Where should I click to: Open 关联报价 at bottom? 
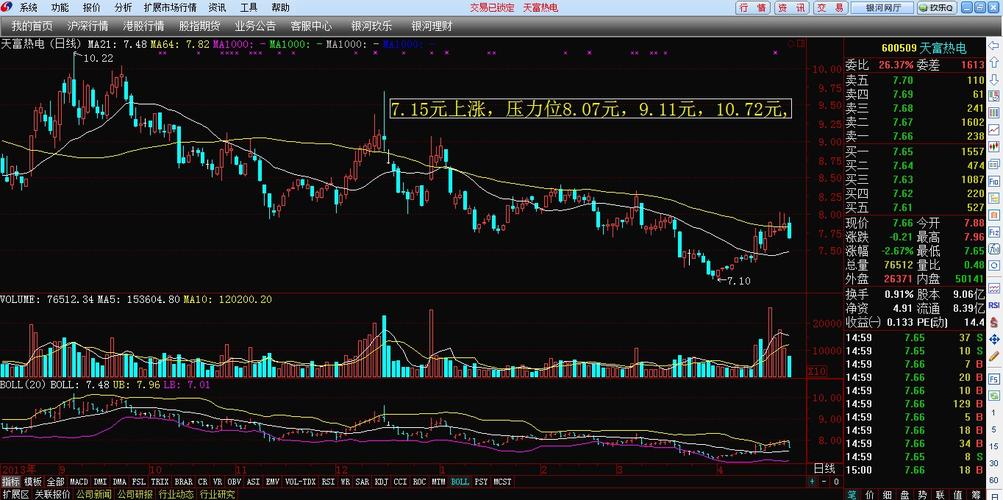(52, 494)
